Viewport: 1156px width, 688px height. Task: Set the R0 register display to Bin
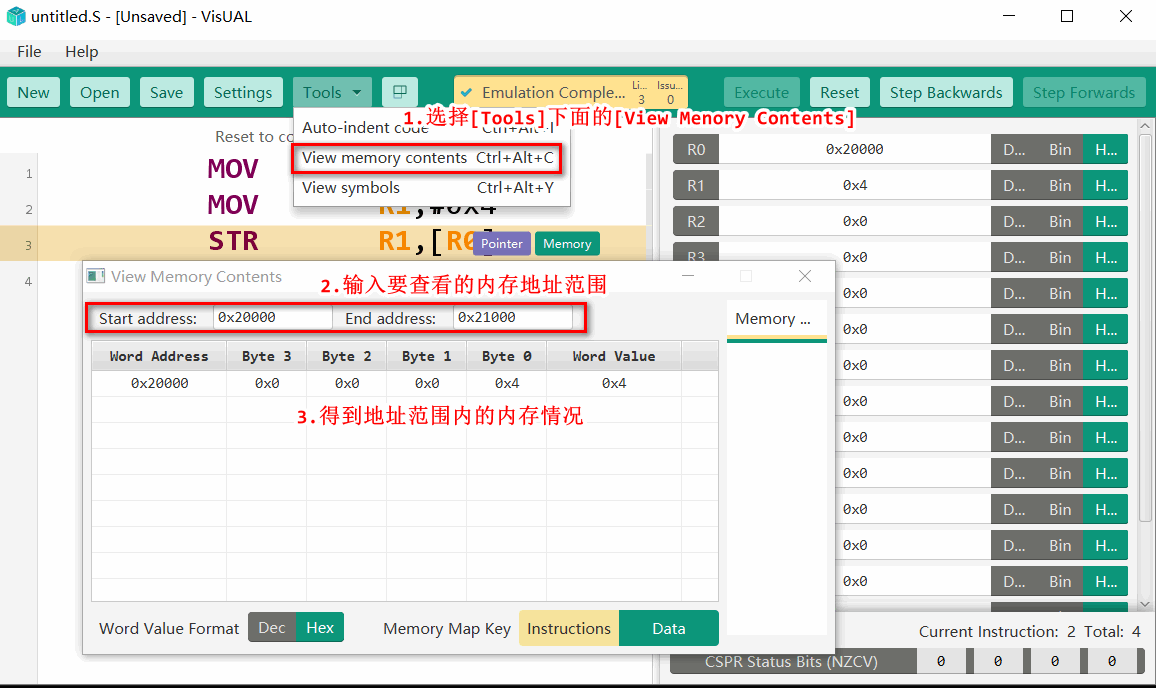pyautogui.click(x=1059, y=150)
